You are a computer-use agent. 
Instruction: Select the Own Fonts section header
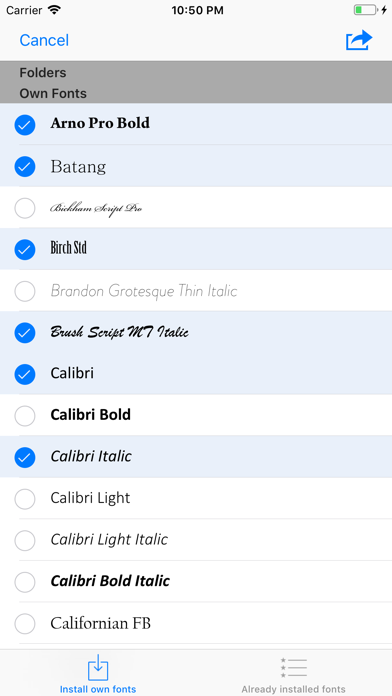(53, 93)
